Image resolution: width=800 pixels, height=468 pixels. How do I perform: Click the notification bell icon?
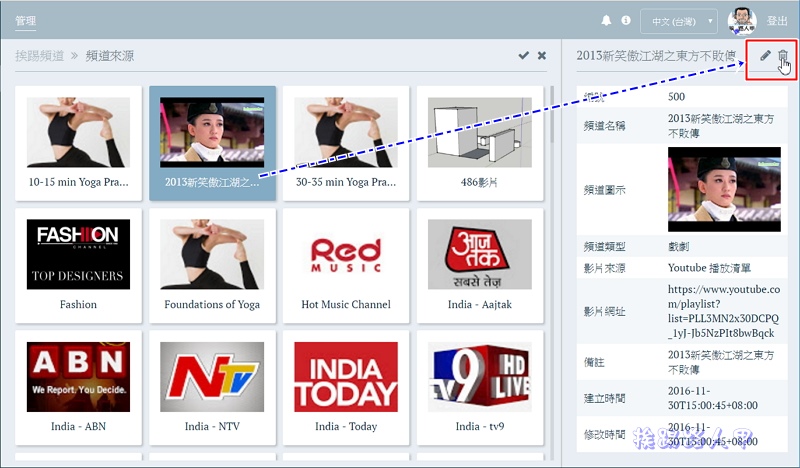click(x=606, y=20)
